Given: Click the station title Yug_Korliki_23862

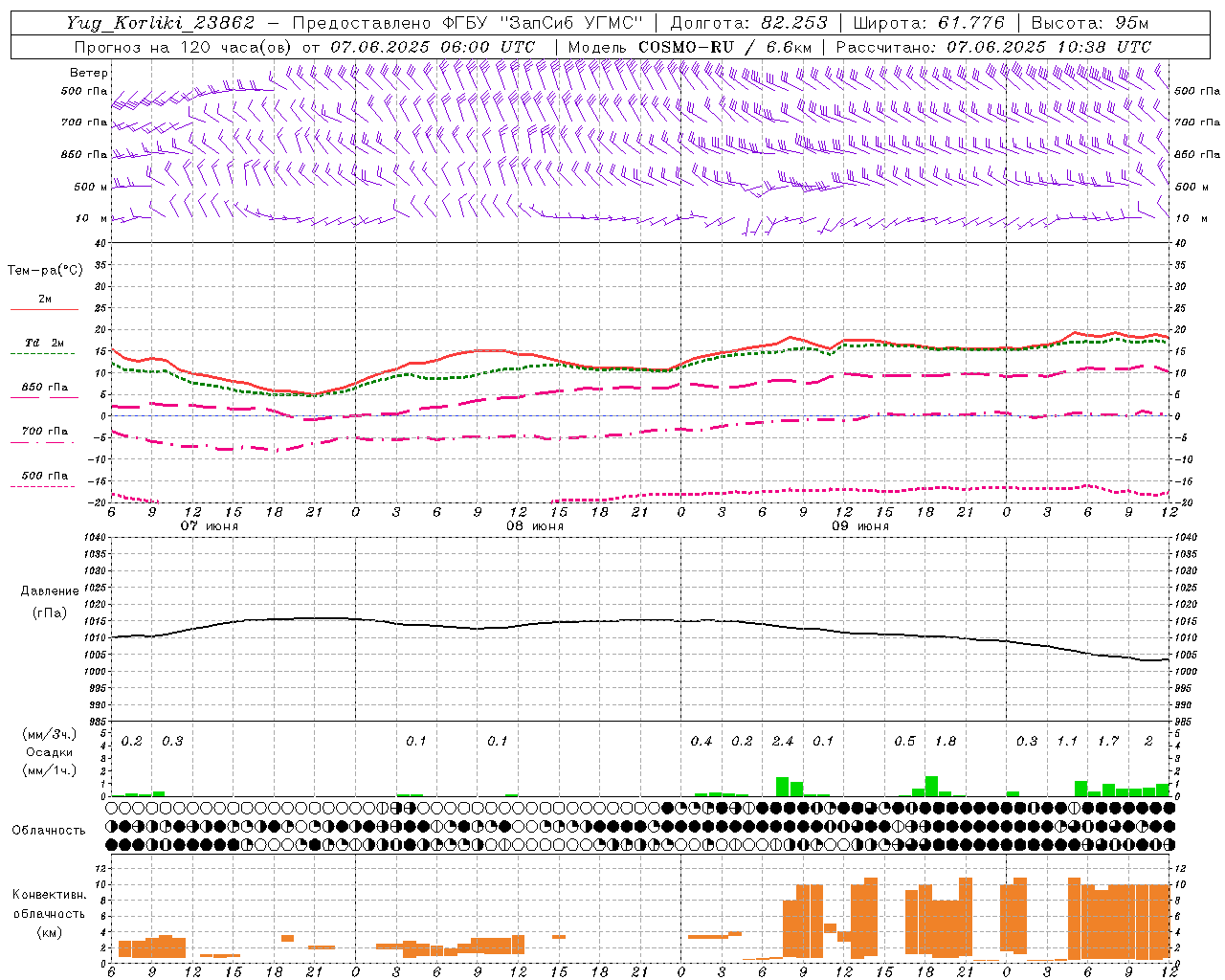Looking at the screenshot, I should click(x=161, y=23).
